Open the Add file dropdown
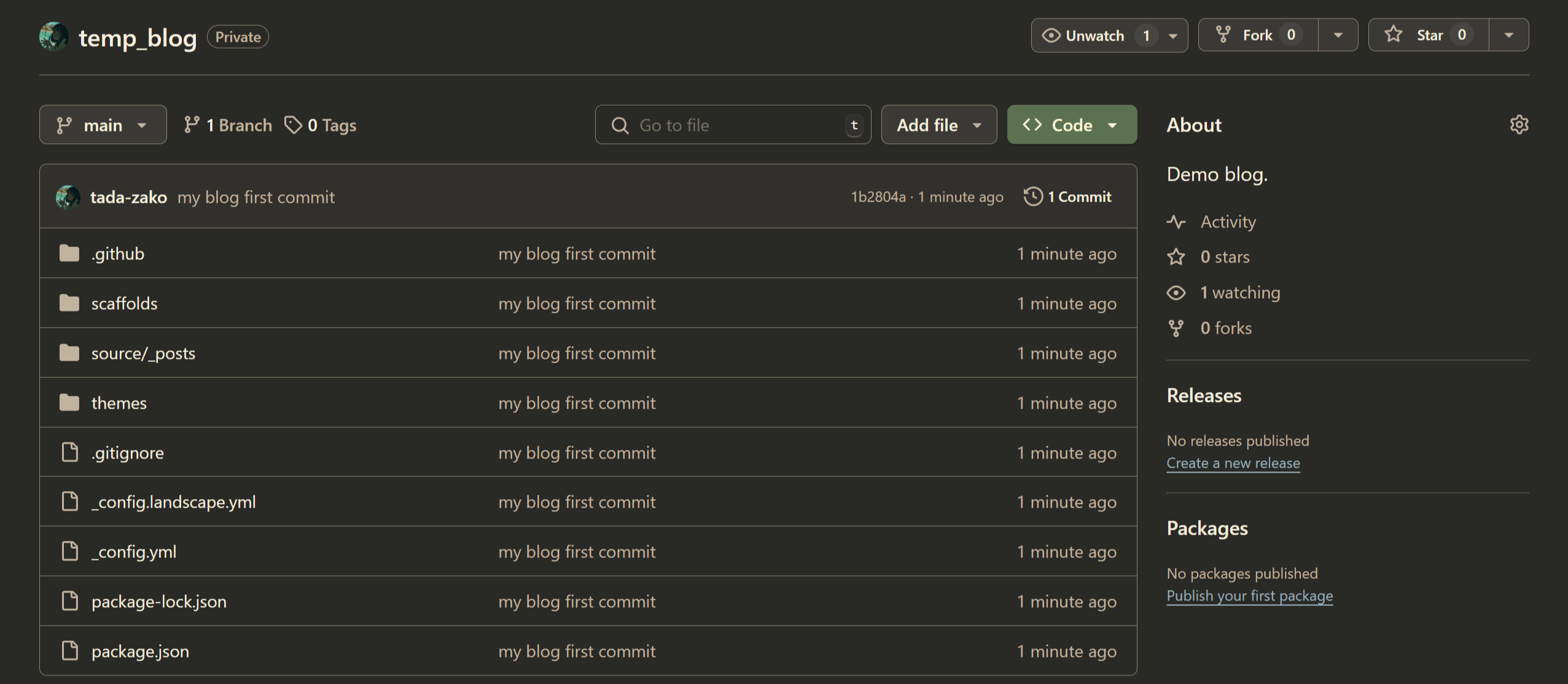1568x684 pixels. [x=938, y=125]
